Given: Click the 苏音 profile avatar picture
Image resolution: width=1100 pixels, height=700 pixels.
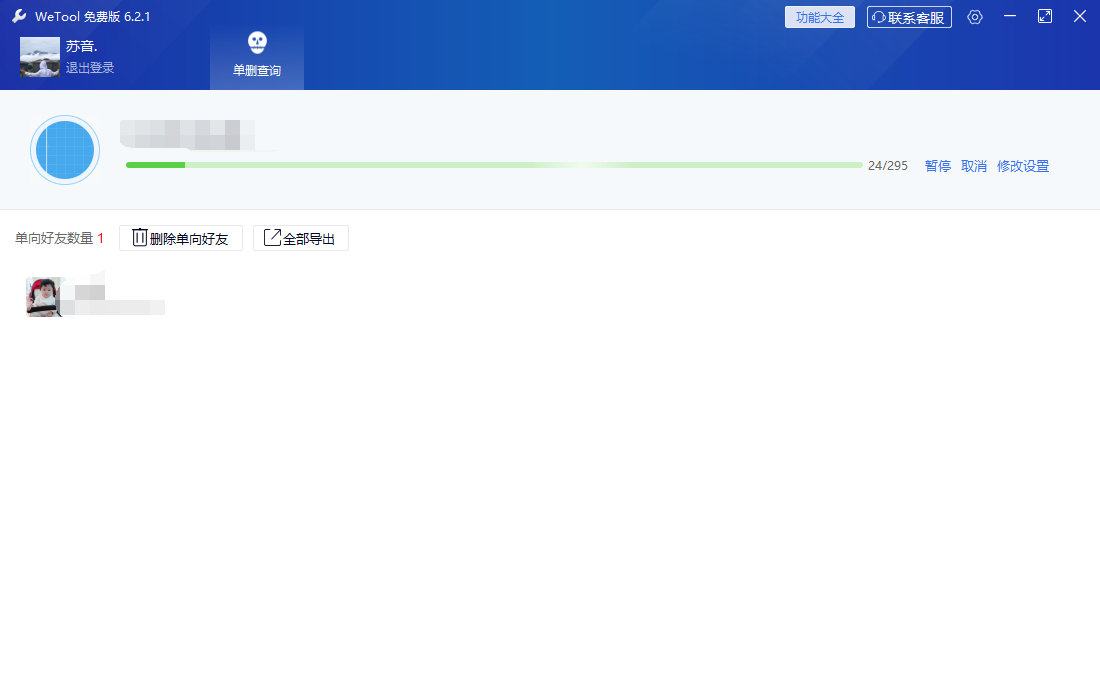Looking at the screenshot, I should (40, 57).
